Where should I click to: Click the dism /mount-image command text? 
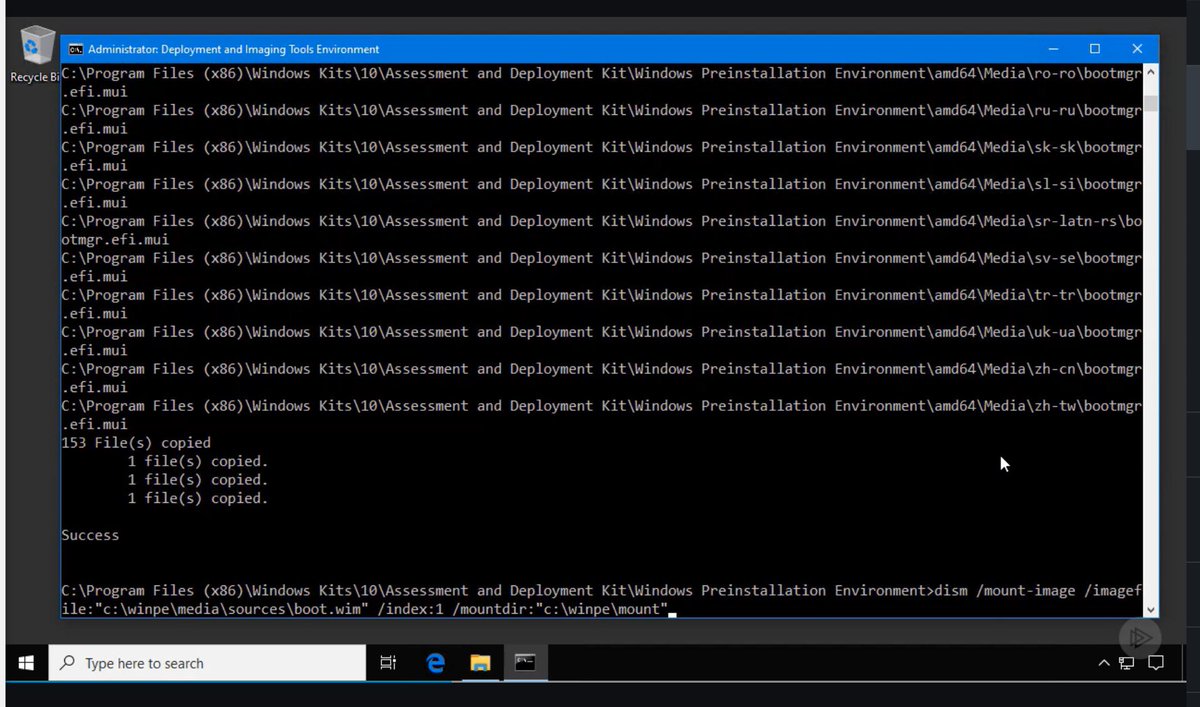coord(601,599)
